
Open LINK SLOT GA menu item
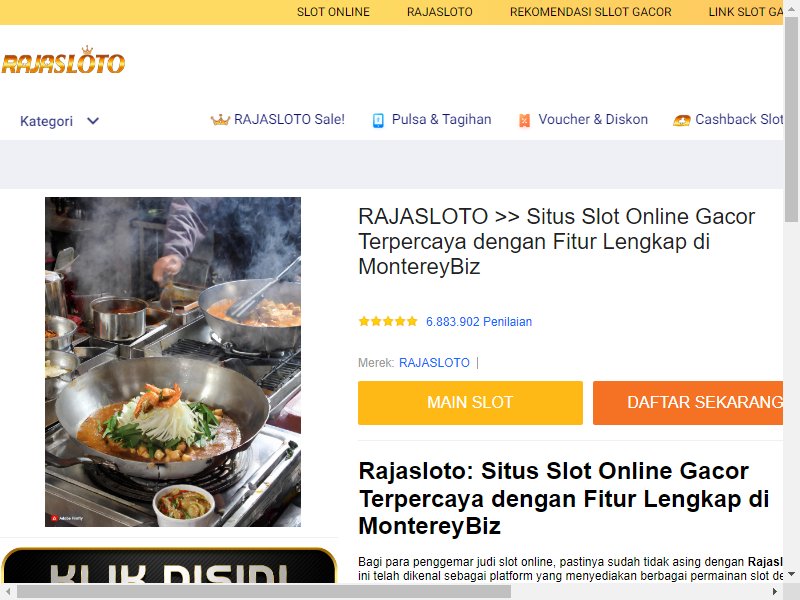[745, 12]
